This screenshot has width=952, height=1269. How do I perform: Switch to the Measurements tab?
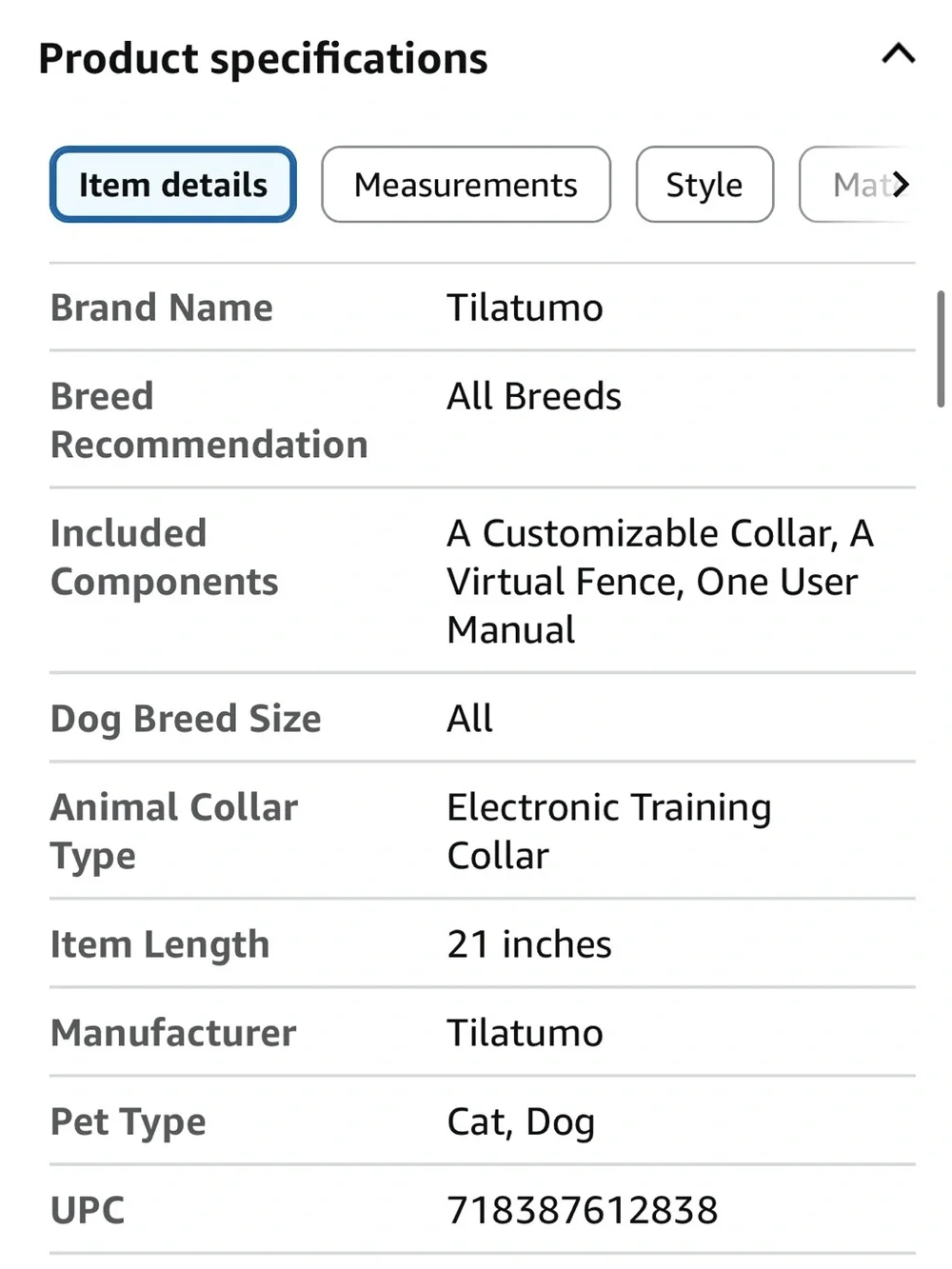(x=466, y=185)
